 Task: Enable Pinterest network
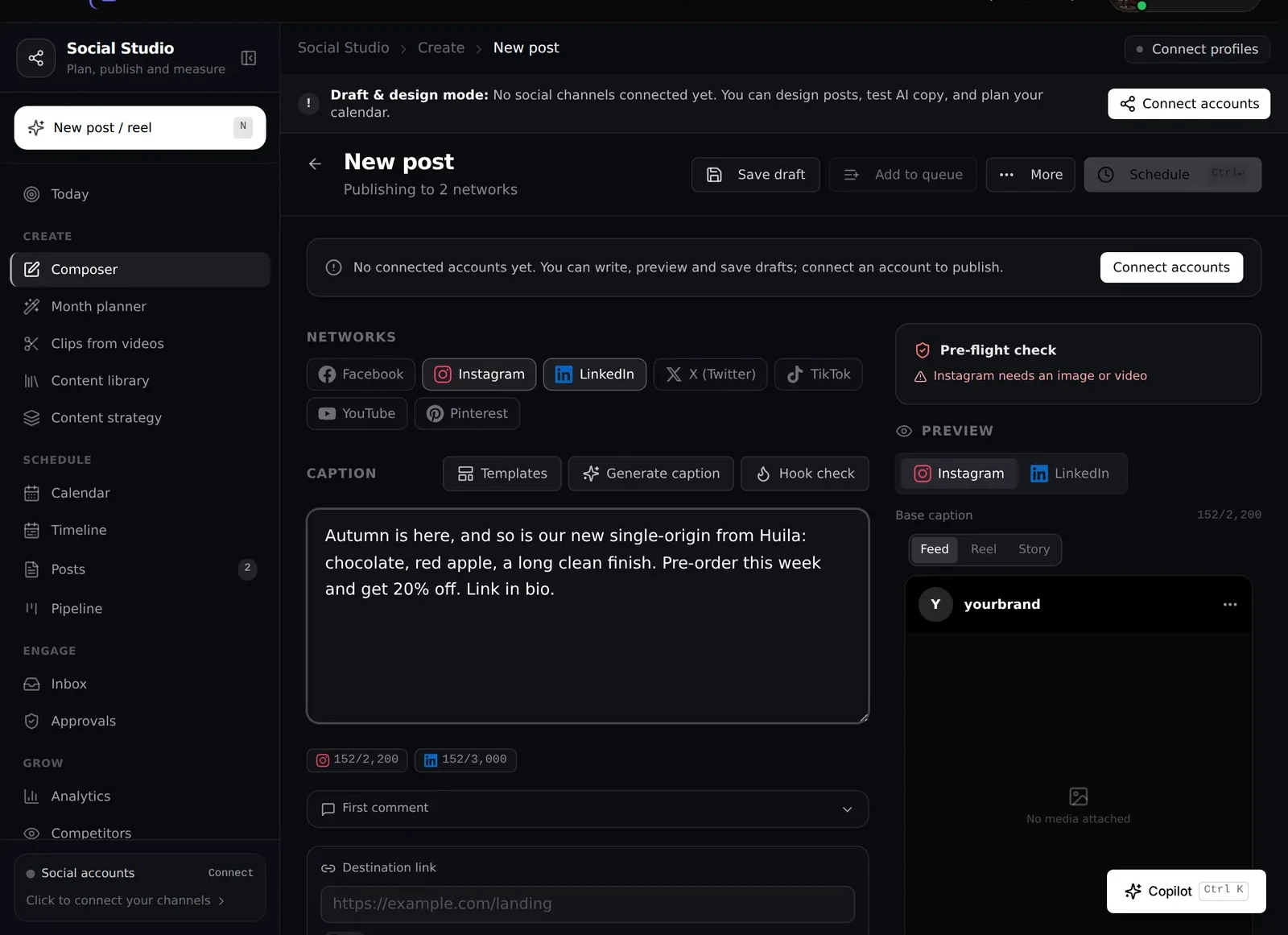[467, 414]
